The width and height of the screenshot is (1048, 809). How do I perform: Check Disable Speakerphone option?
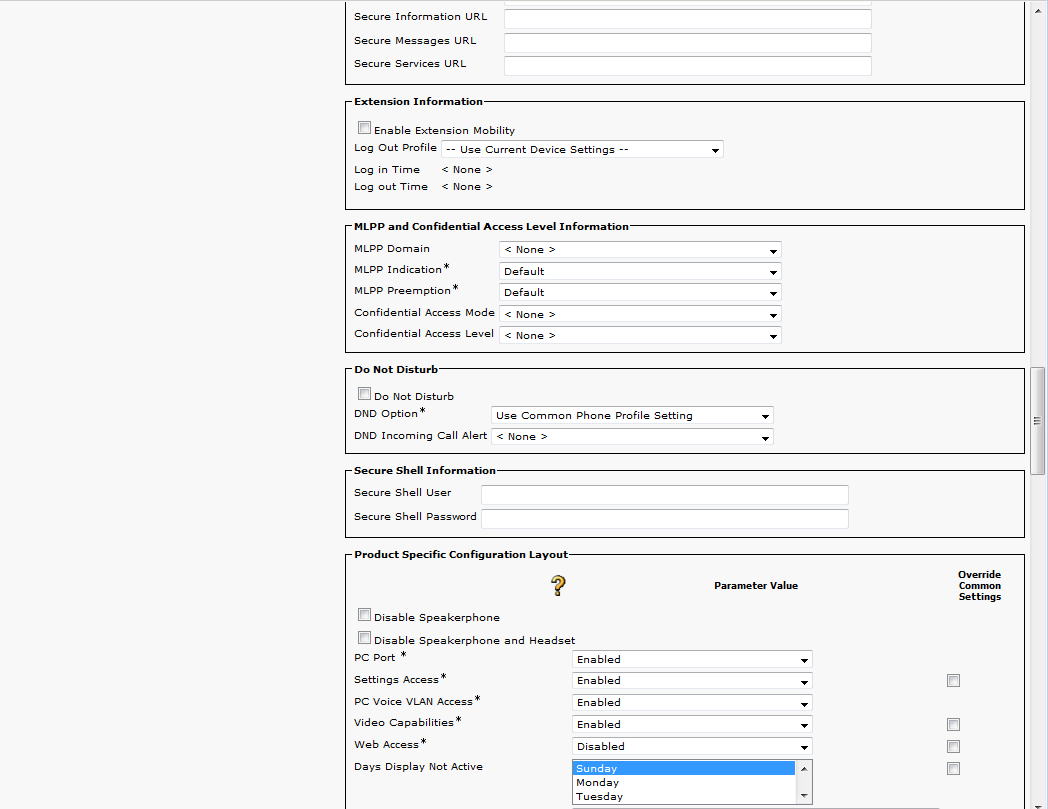tap(365, 615)
